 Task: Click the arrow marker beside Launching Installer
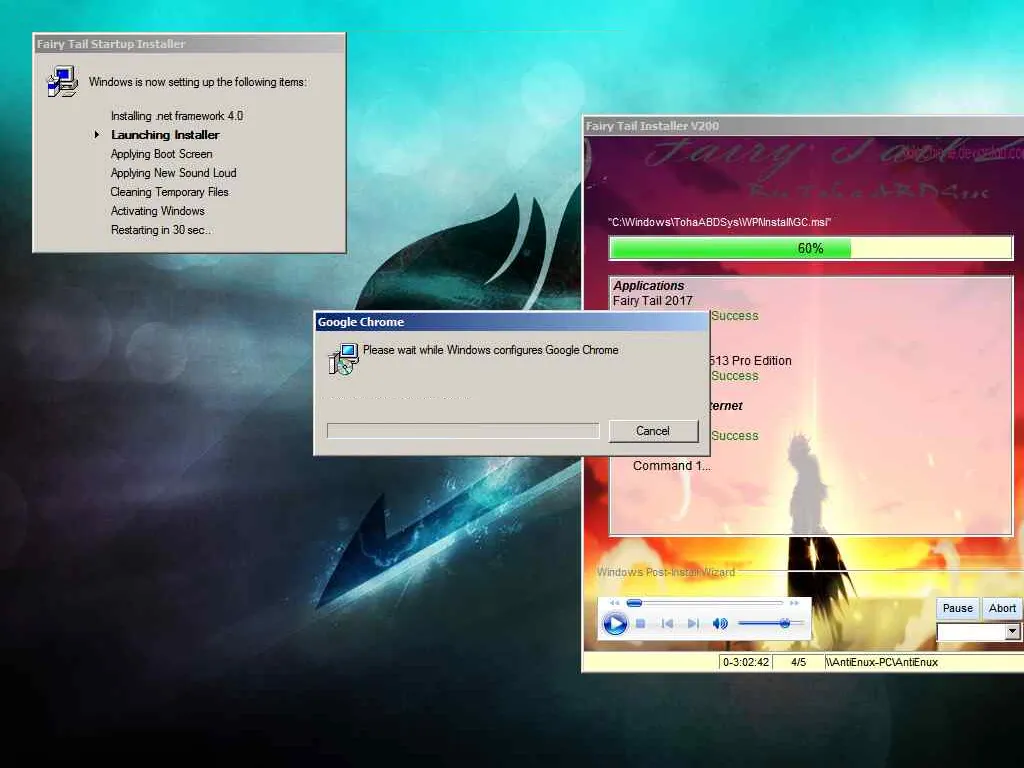[97, 135]
